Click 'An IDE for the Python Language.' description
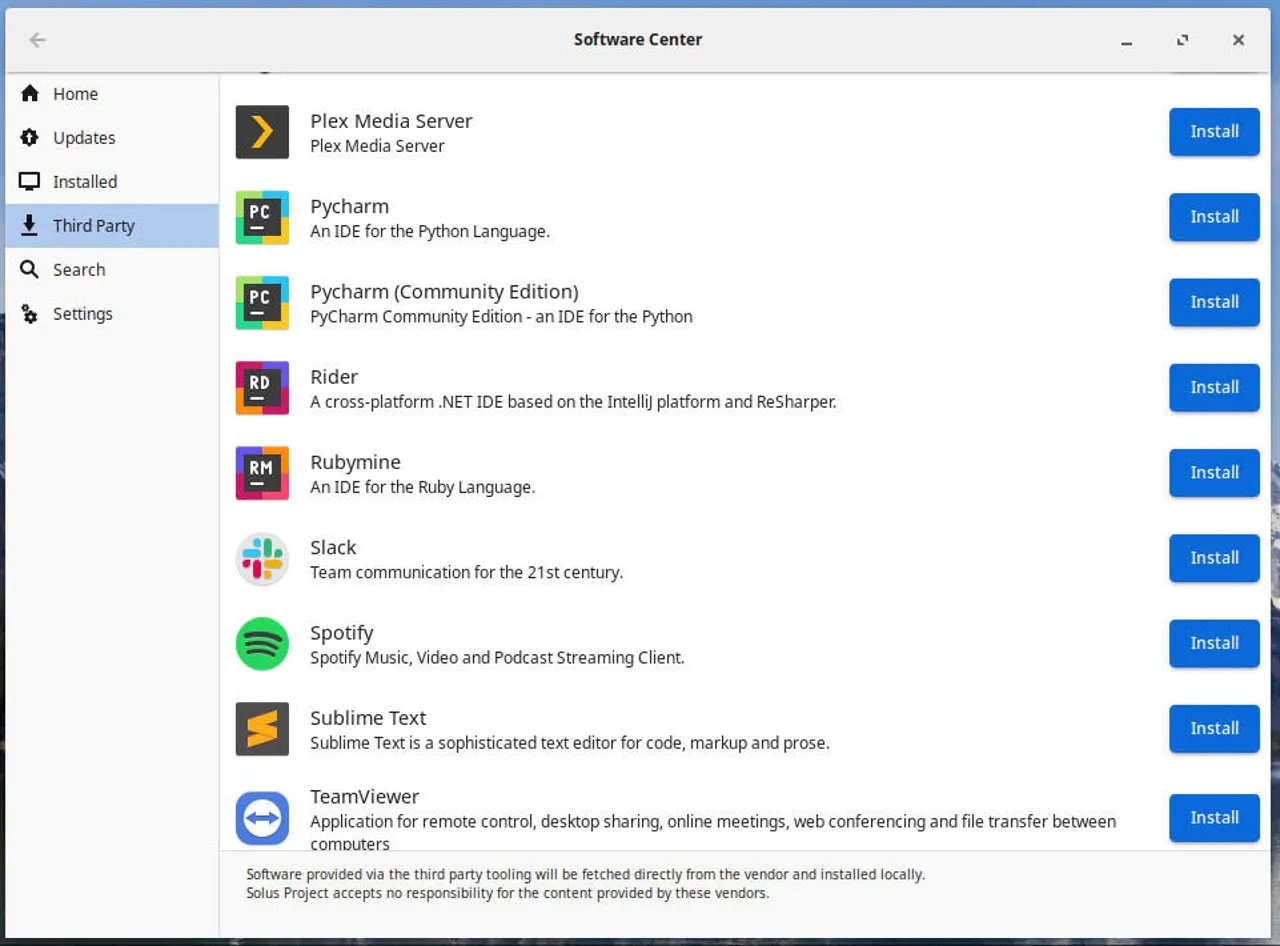 point(430,232)
